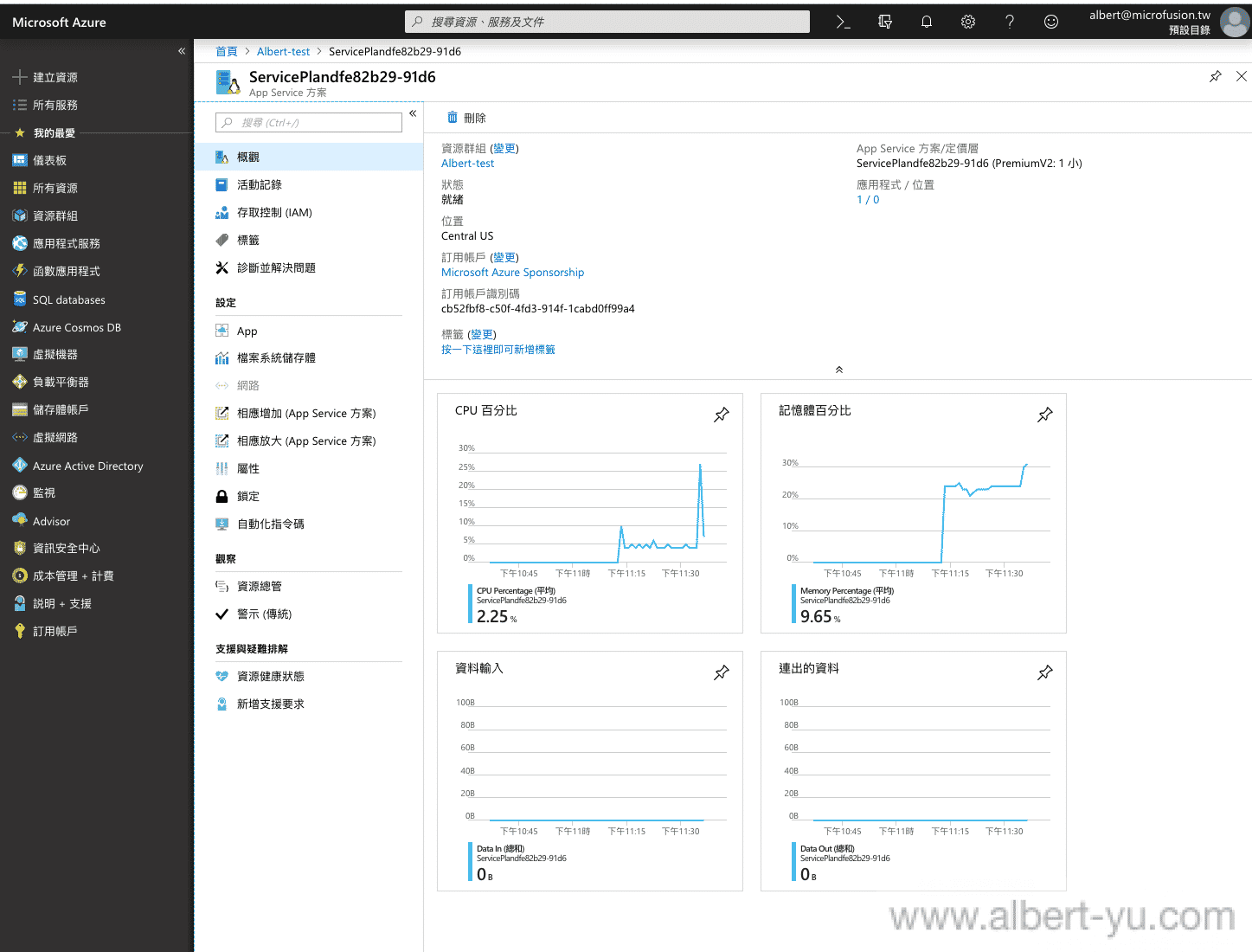Viewport: 1252px width, 952px height.
Task: Click the 虛擬網路 icon
Action: click(20, 437)
